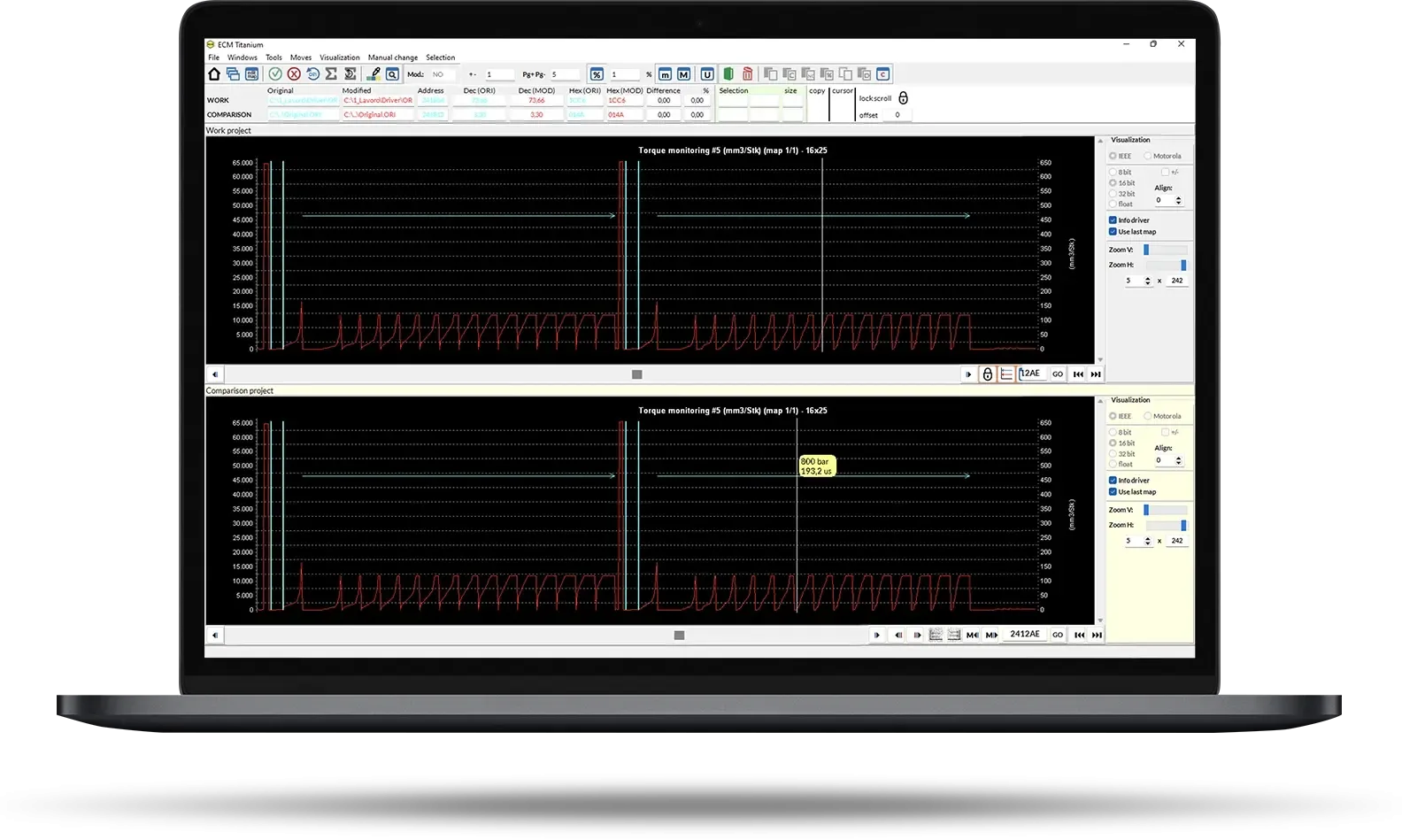1402x840 pixels.
Task: Click the graph lines icon below the Work graph
Action: (1006, 374)
